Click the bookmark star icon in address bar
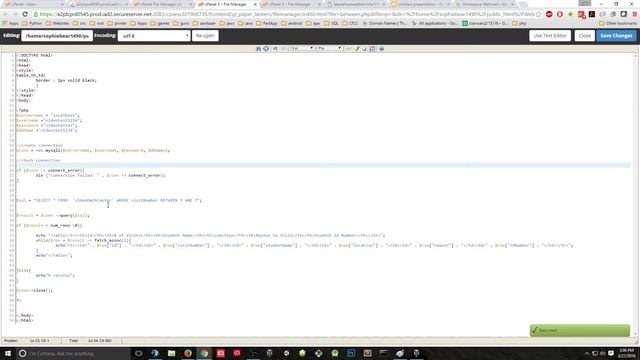This screenshot has height=360, width=640. 538,14
